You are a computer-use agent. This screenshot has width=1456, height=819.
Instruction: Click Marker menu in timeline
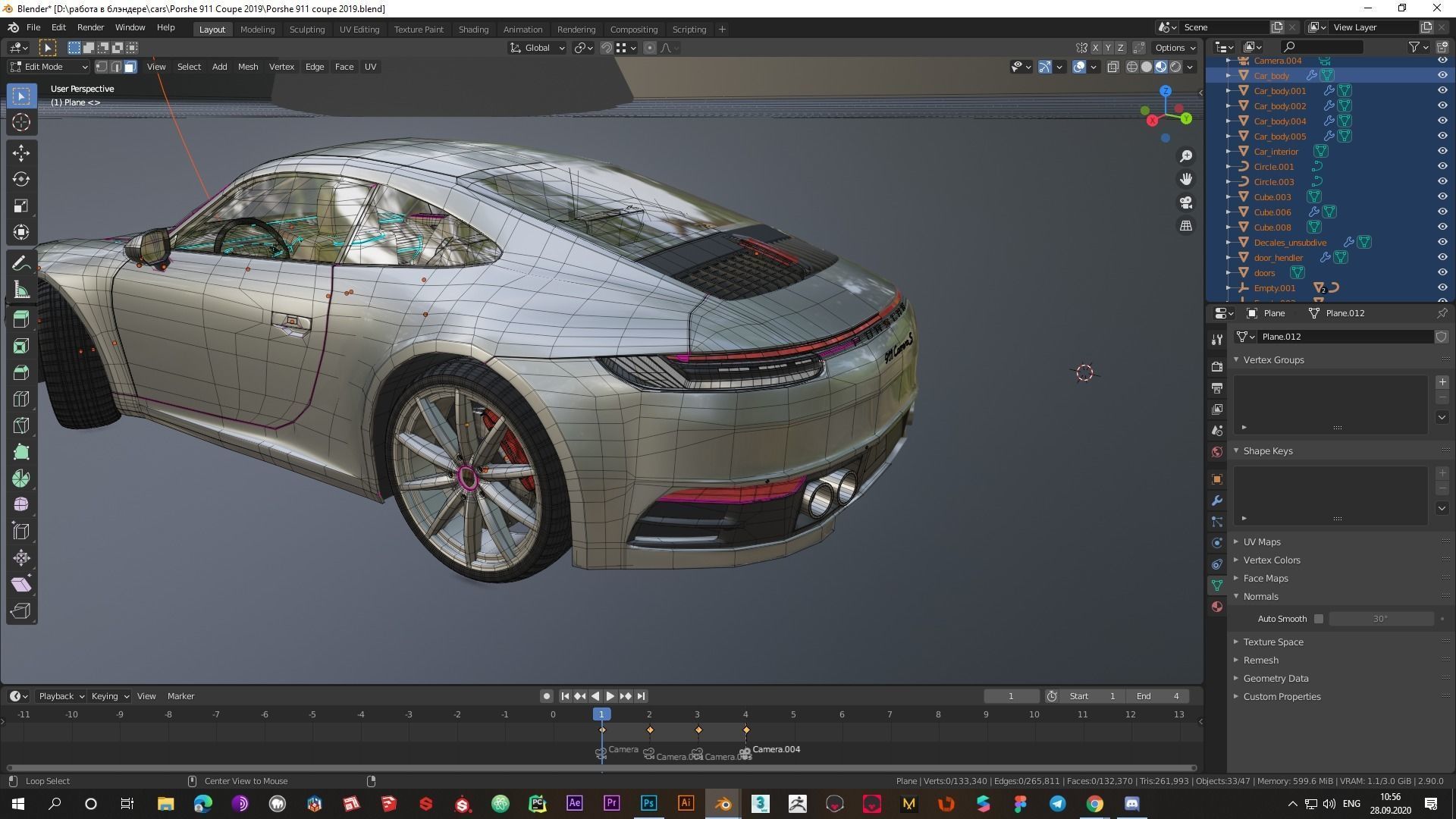coord(180,696)
